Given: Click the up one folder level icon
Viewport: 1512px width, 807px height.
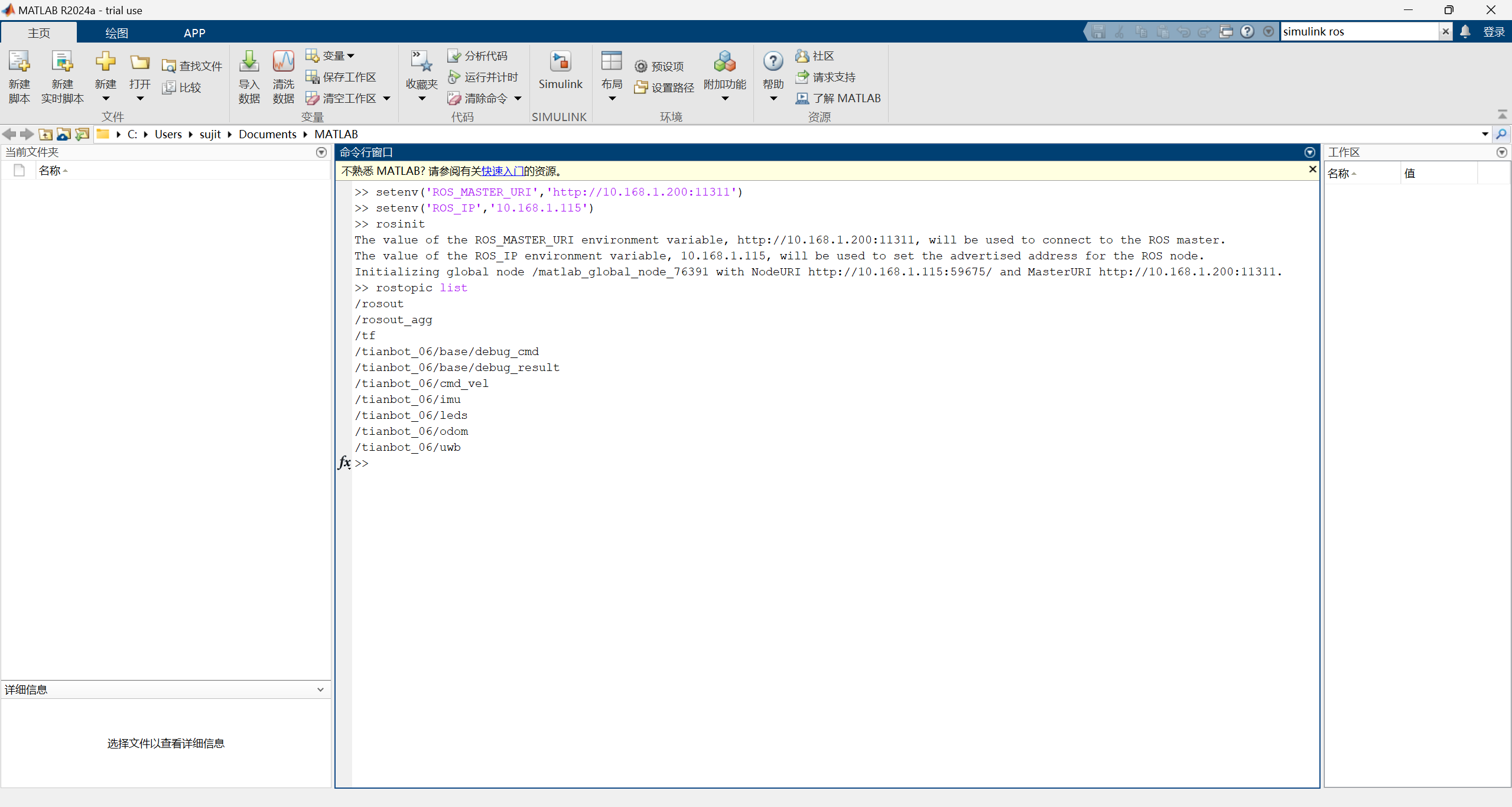Looking at the screenshot, I should (x=45, y=134).
